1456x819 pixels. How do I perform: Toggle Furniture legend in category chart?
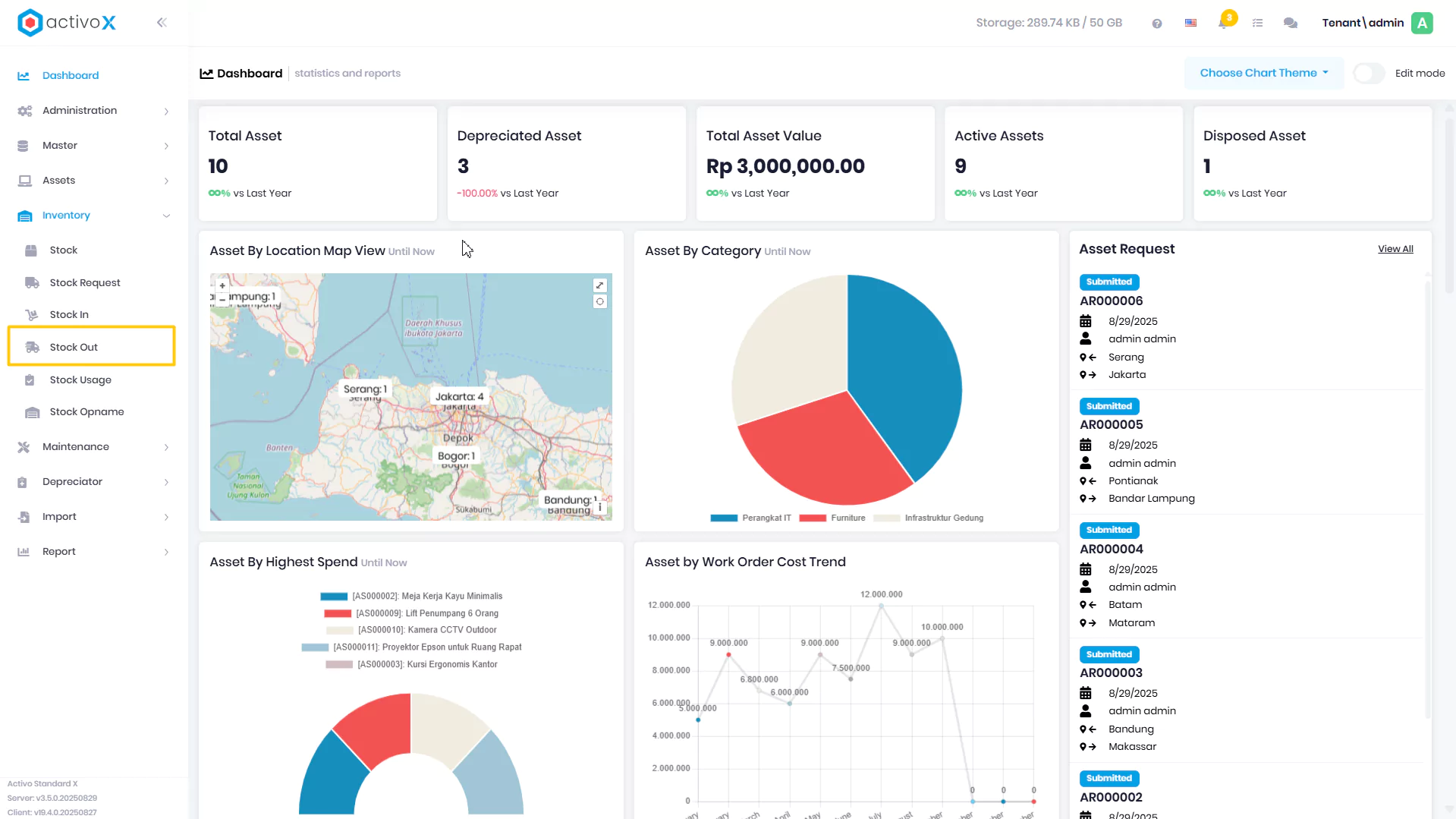click(832, 518)
